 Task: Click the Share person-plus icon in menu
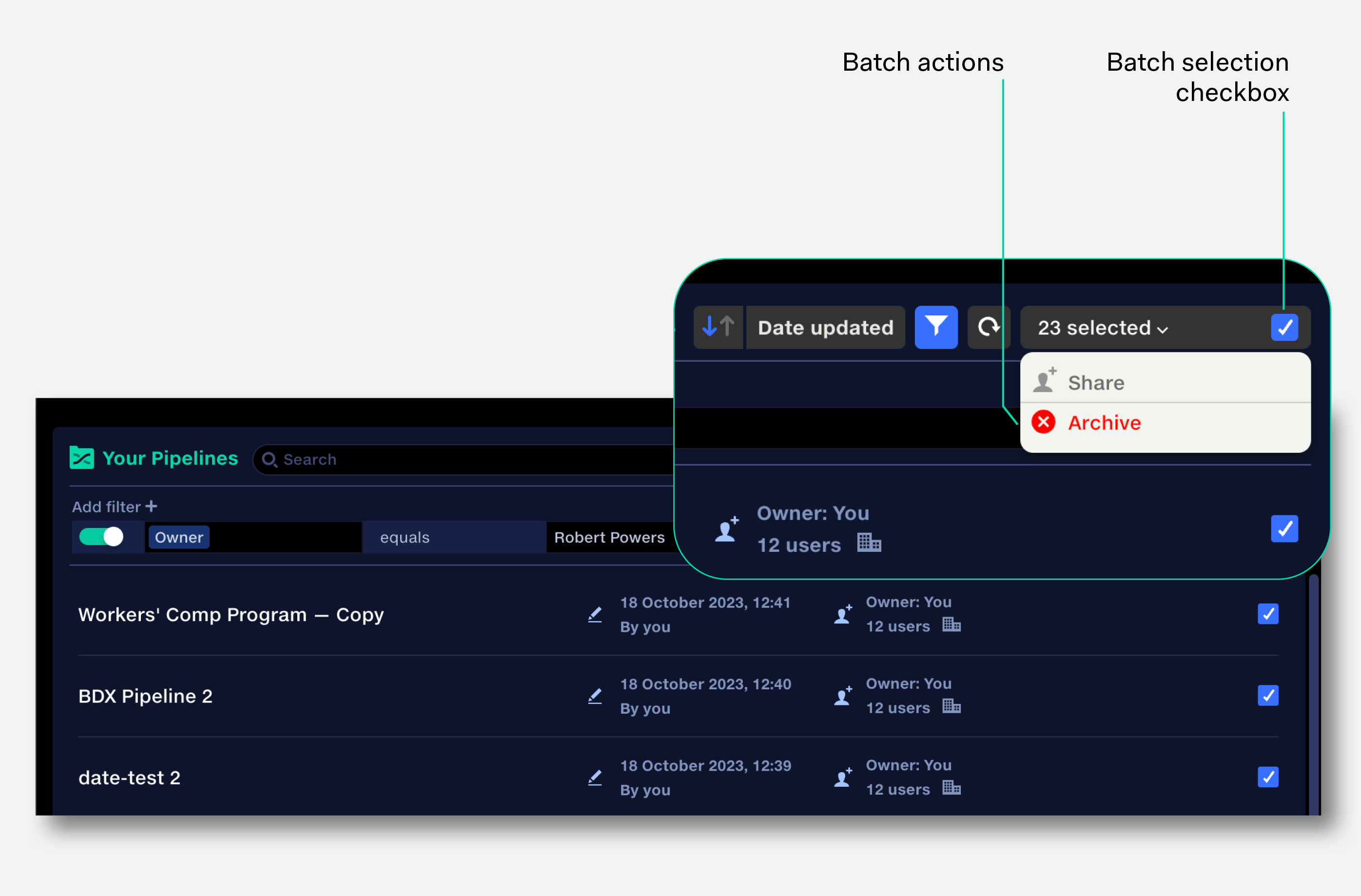point(1044,380)
